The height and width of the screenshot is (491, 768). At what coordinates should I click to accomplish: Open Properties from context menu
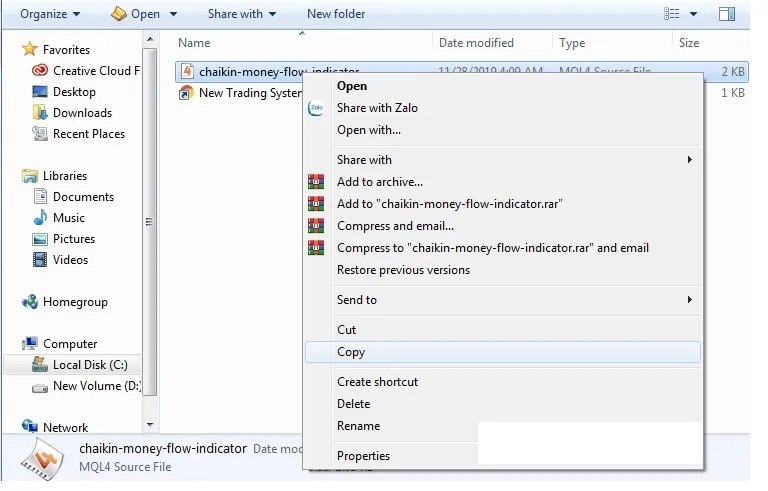tap(392, 456)
